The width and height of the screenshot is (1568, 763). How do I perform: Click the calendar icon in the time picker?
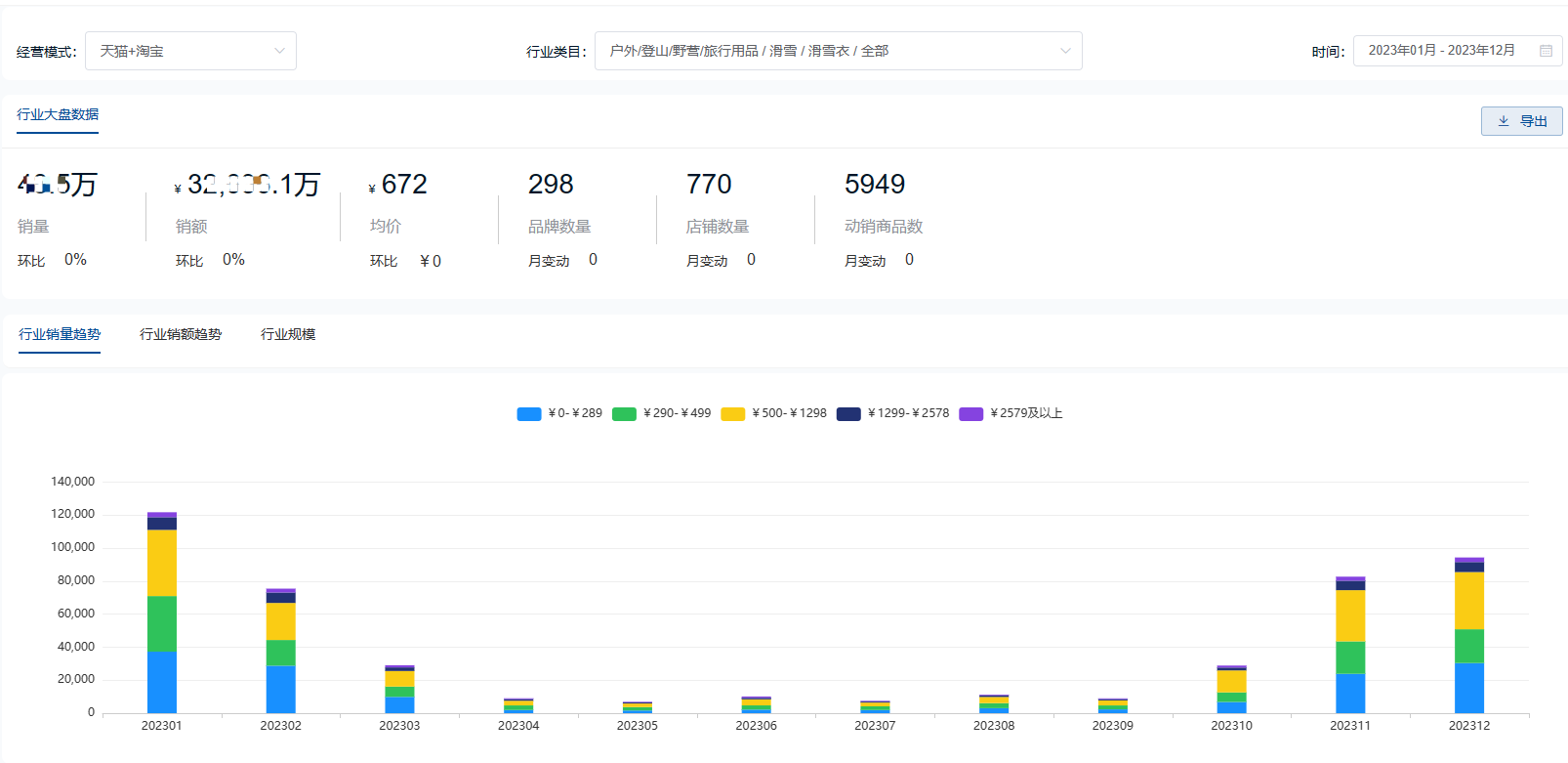1547,51
